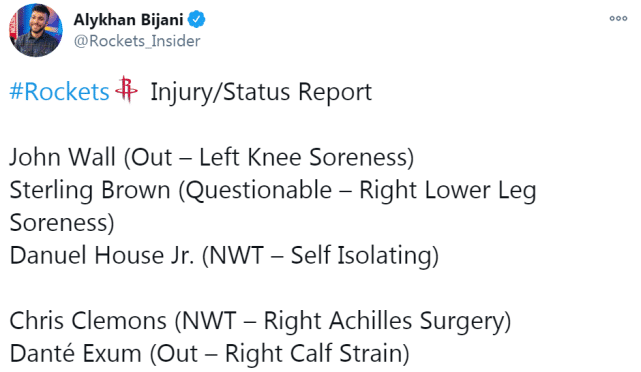
Task: Open the #Rockets hashtag link
Action: tap(60, 92)
